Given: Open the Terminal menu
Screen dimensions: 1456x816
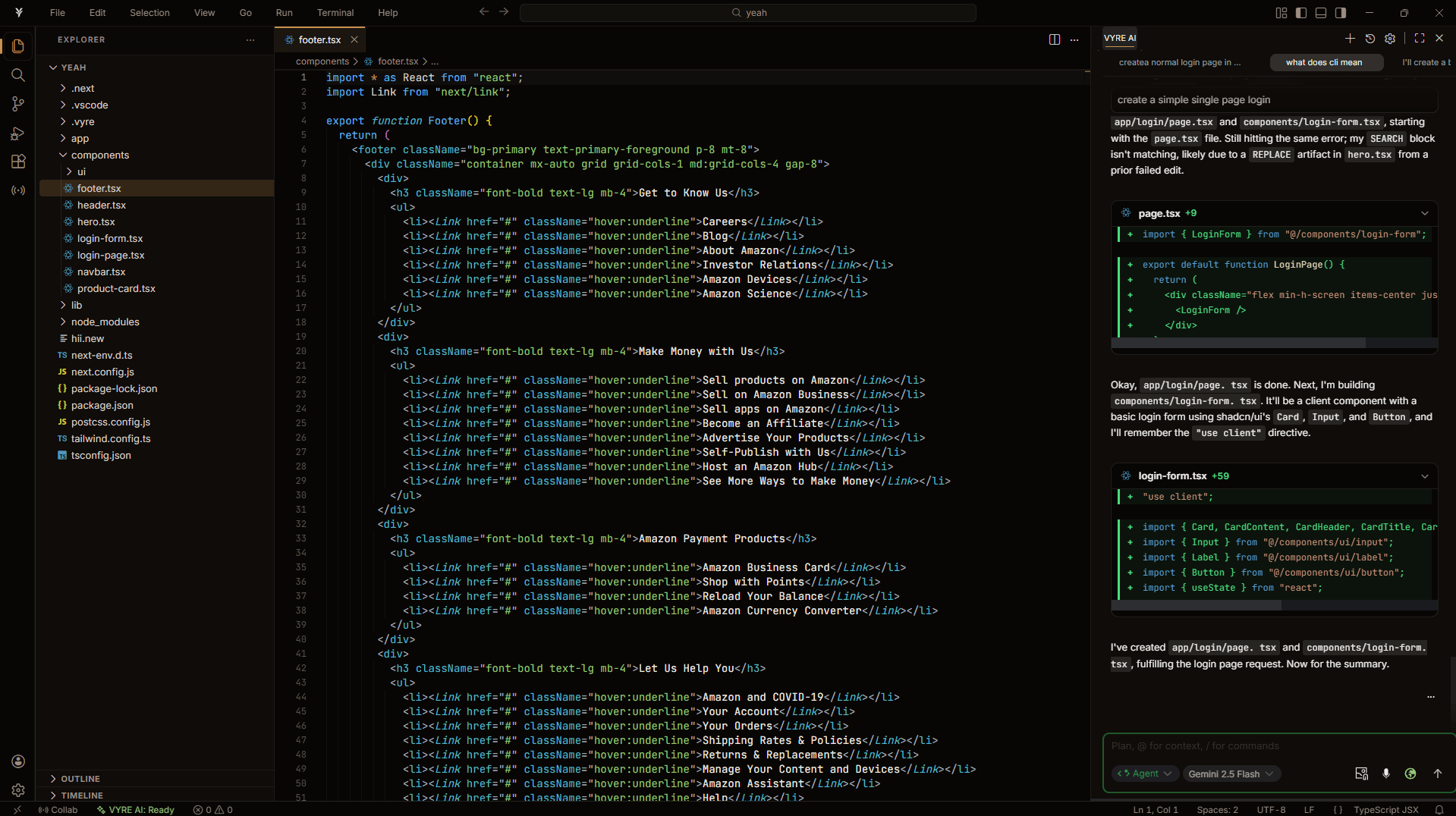Looking at the screenshot, I should 335,13.
